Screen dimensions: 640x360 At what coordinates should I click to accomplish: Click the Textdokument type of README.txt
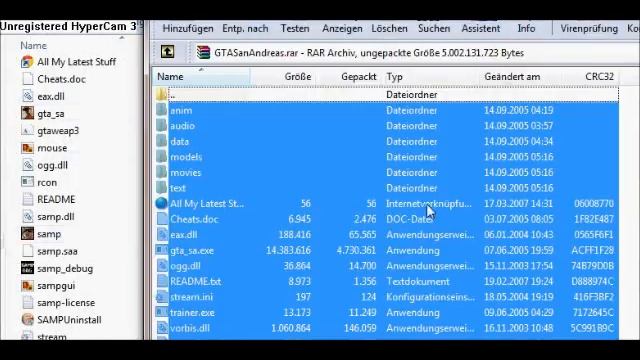point(418,281)
